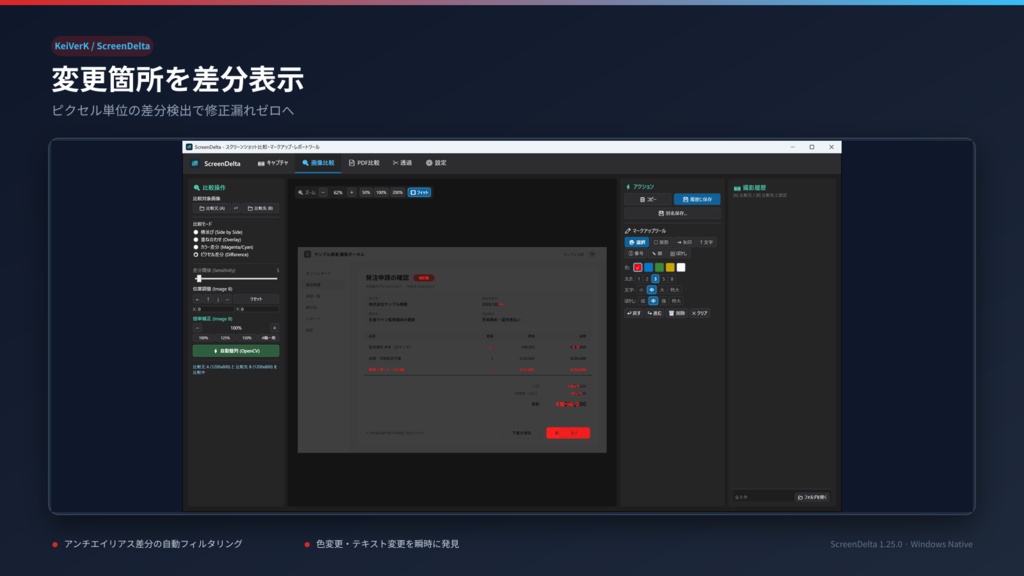Click the Y offset input field
Screen dimensions: 1024x576
(259, 310)
